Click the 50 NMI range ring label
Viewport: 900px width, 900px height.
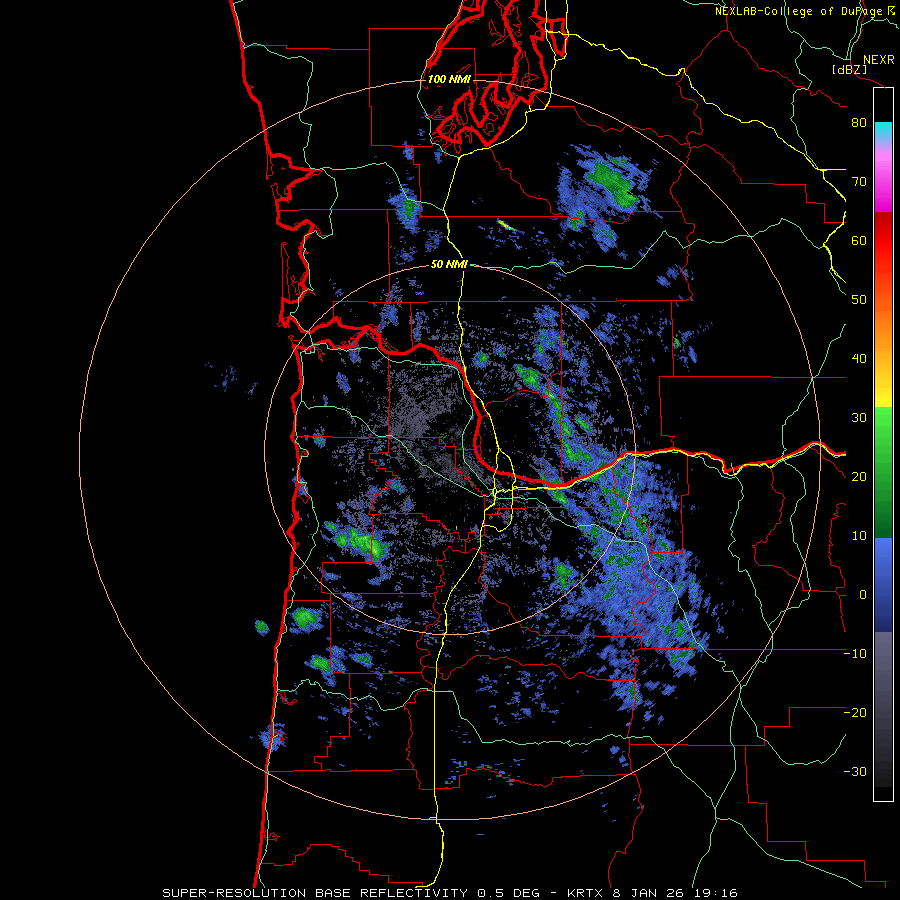449,265
